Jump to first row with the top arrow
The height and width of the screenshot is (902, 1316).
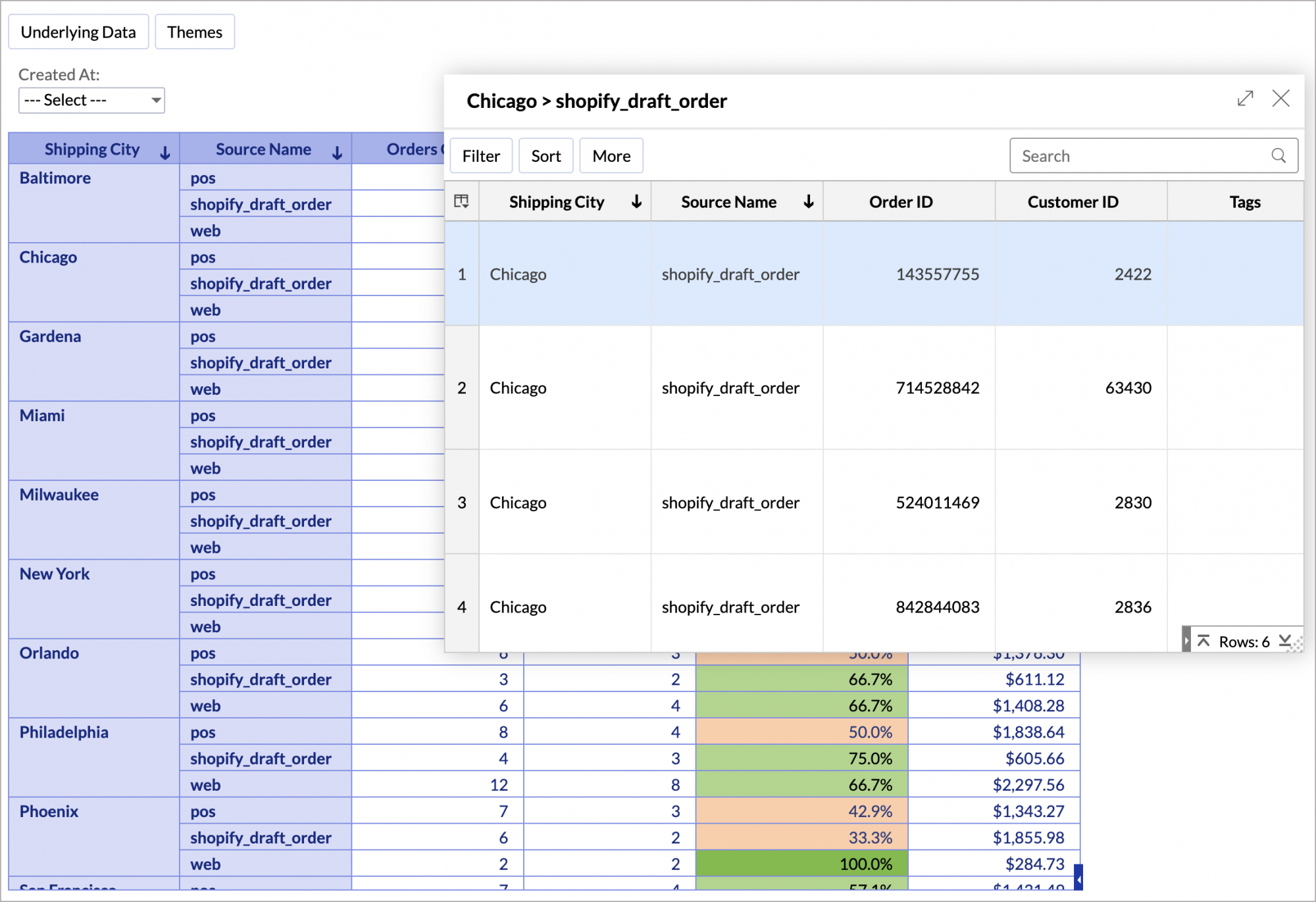click(1203, 641)
